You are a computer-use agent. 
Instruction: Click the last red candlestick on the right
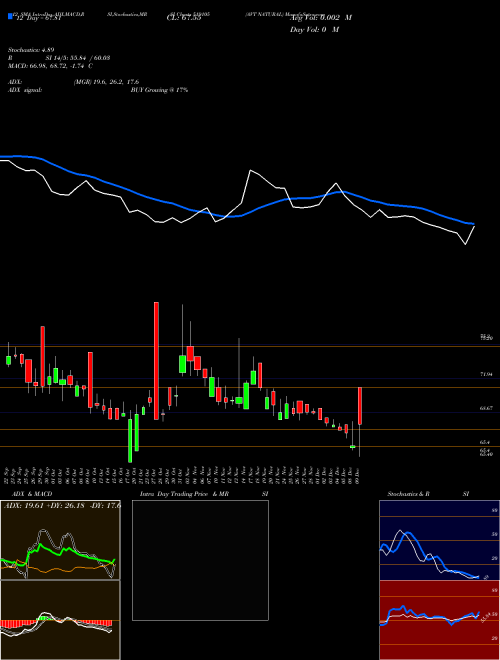360,406
